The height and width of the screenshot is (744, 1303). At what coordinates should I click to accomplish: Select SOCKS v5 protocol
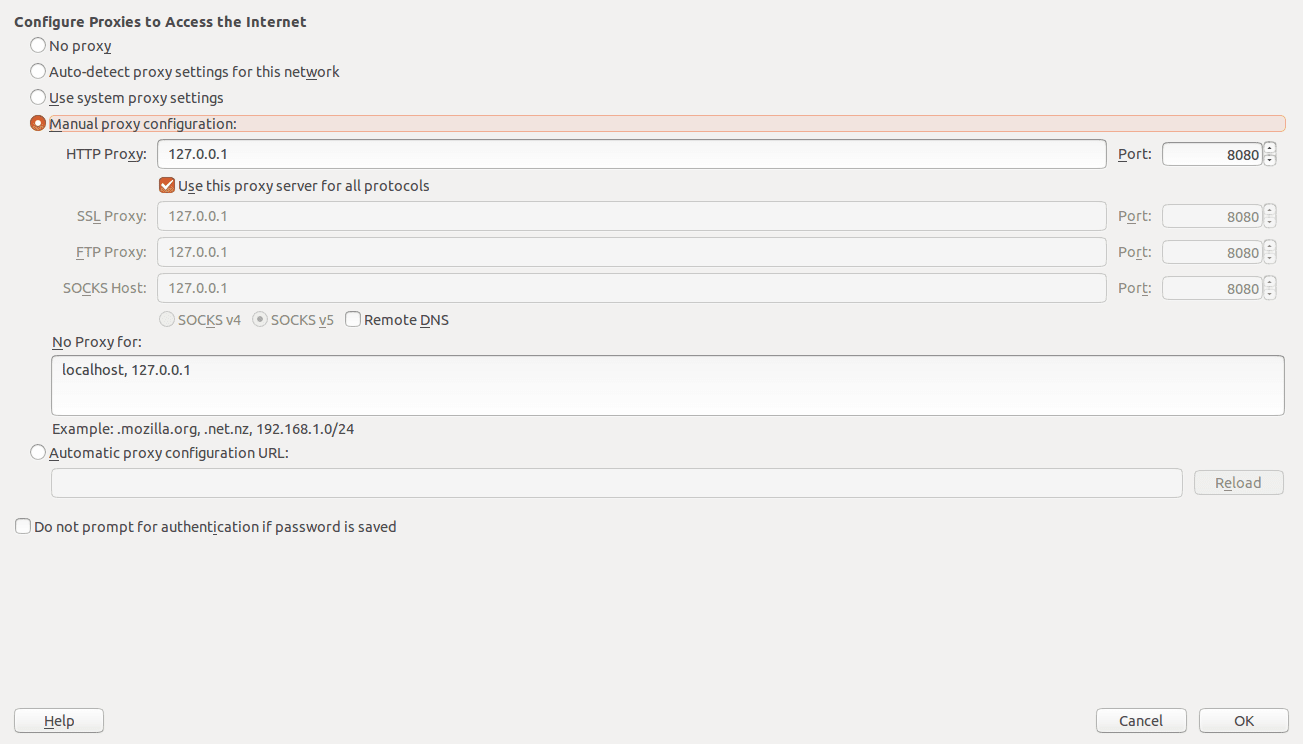coord(259,319)
